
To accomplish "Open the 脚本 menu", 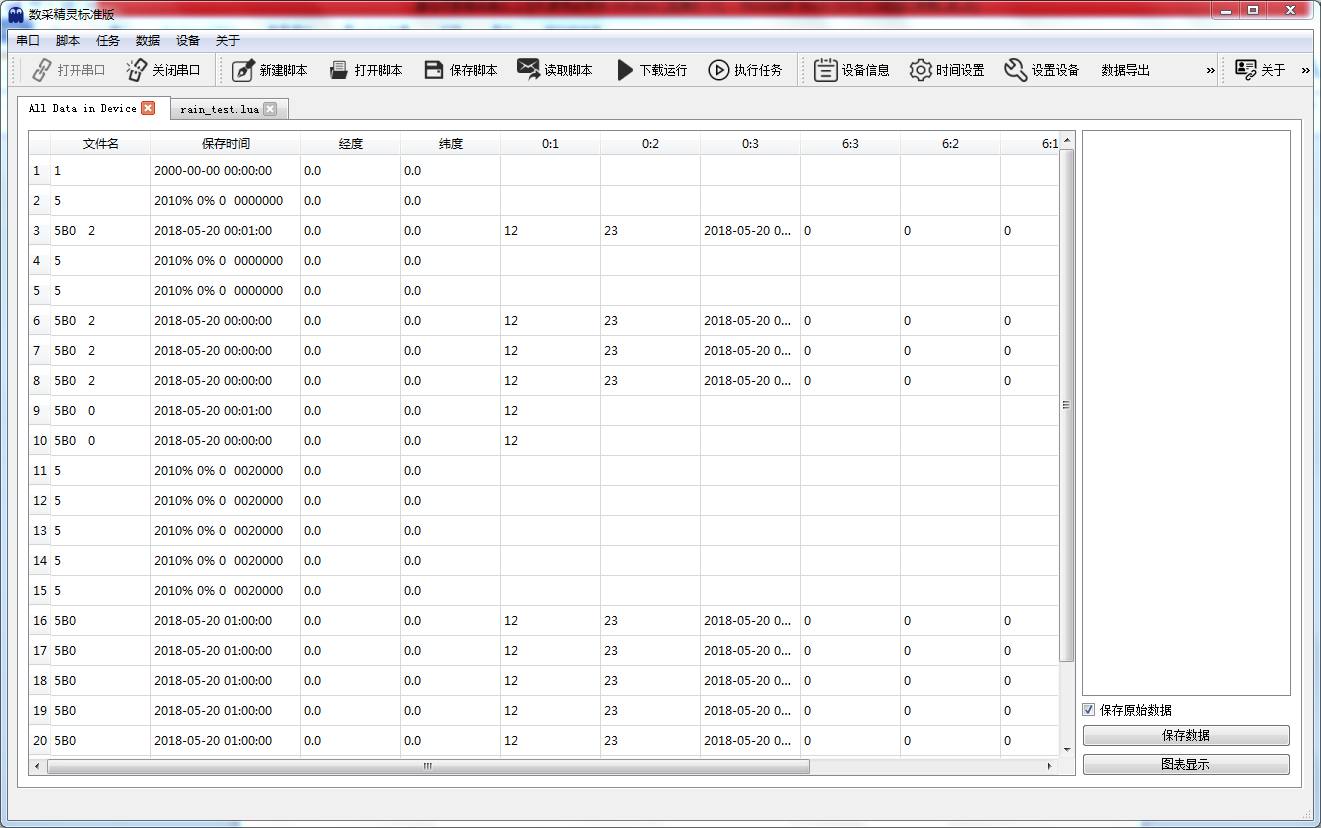I will 68,41.
